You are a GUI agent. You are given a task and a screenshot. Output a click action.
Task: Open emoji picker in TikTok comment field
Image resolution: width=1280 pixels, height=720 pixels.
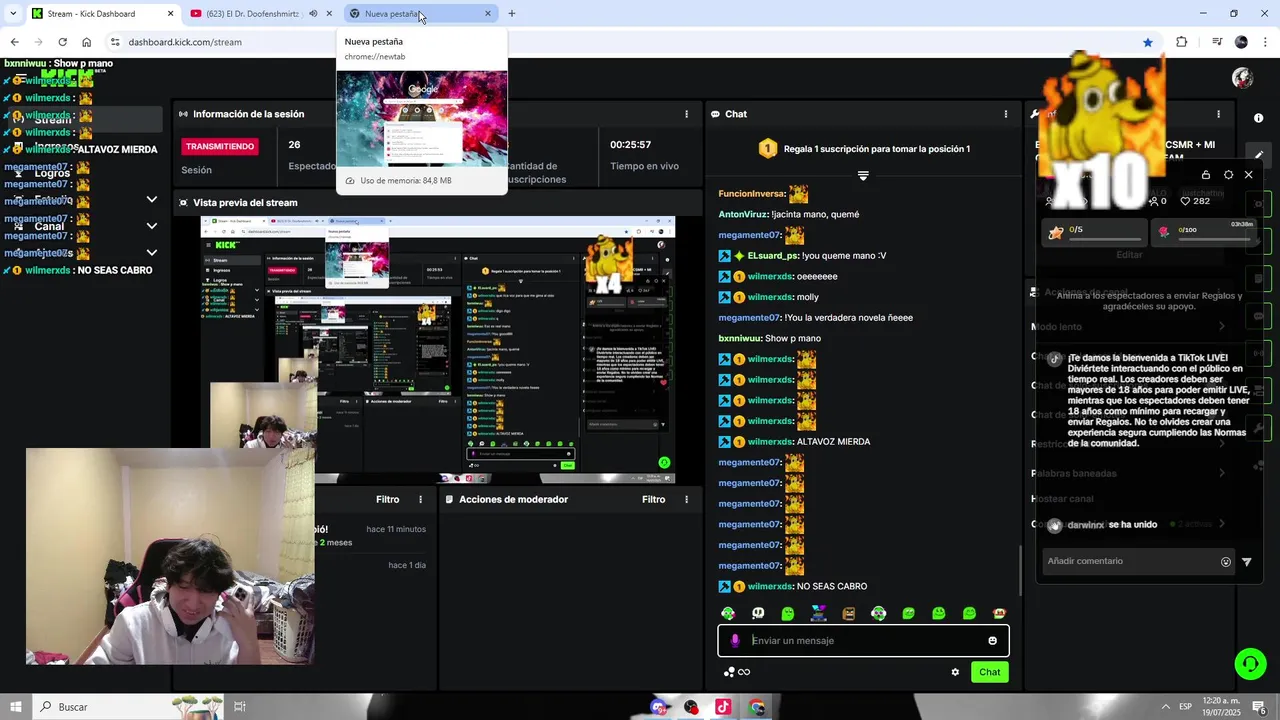pyautogui.click(x=1226, y=562)
